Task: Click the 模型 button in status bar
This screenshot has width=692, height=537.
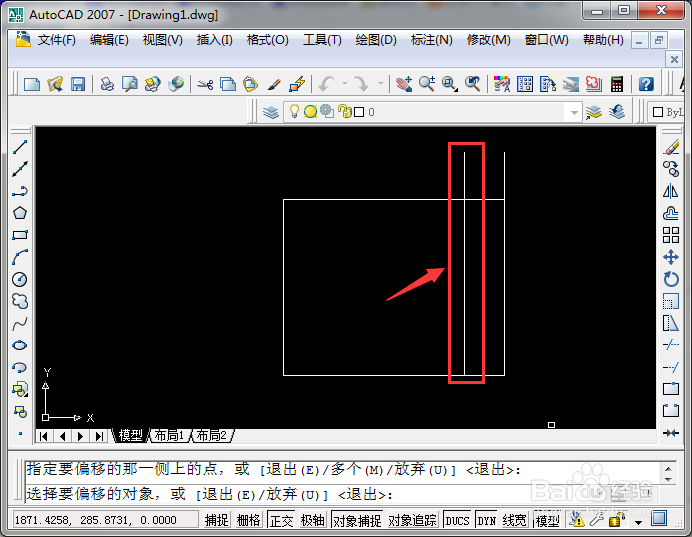Action: [x=547, y=521]
